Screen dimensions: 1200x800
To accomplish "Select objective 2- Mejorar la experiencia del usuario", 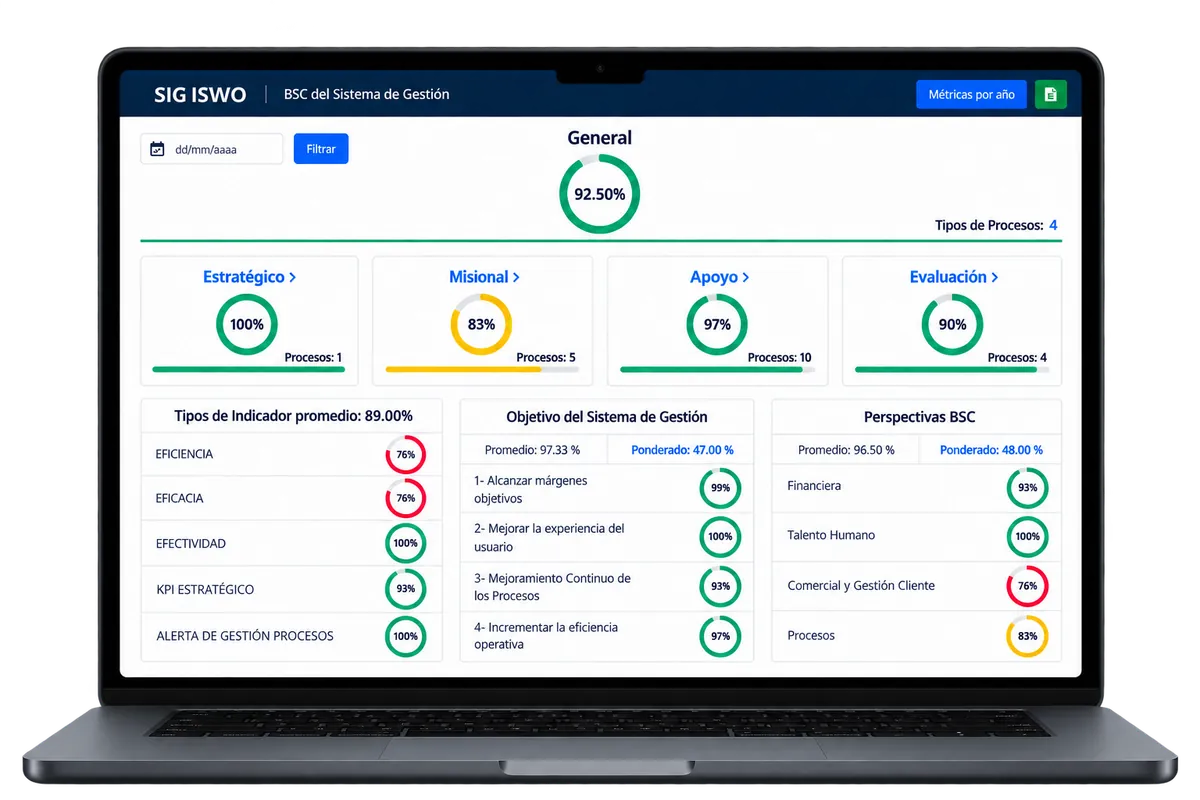I will pyautogui.click(x=606, y=538).
